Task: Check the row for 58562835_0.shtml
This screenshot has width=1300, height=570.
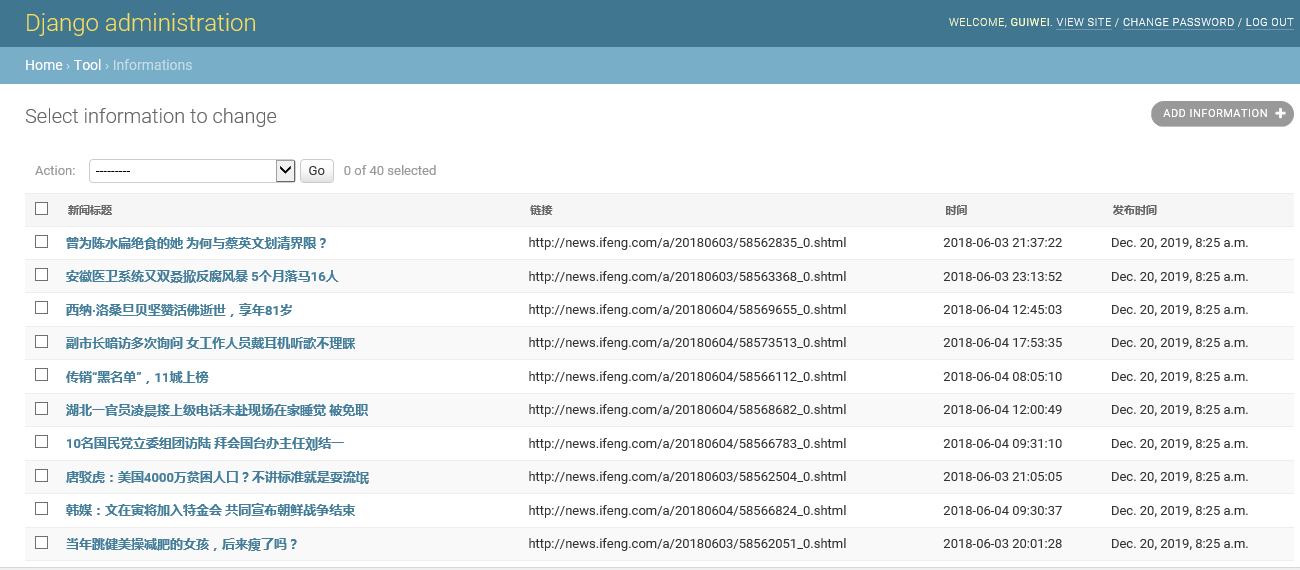Action: 41,242
